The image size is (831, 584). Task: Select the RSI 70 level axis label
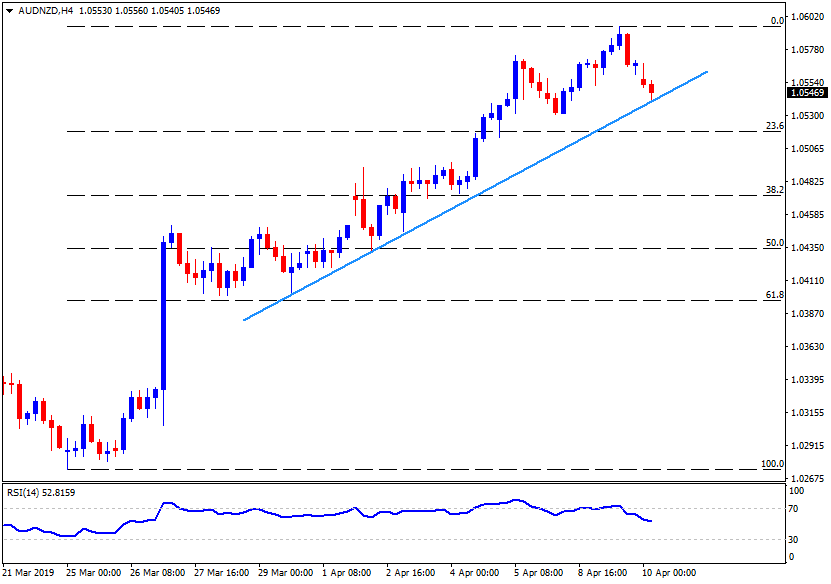pyautogui.click(x=794, y=509)
